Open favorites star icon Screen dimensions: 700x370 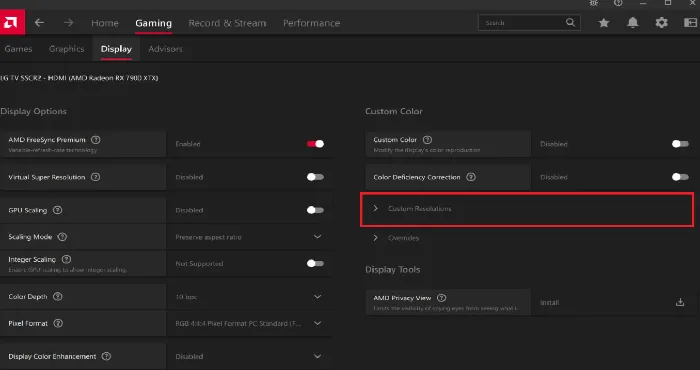click(604, 22)
